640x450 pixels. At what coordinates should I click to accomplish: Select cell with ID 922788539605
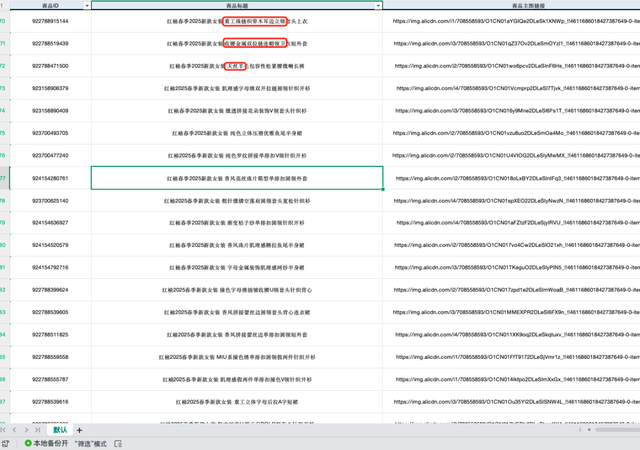click(x=50, y=312)
